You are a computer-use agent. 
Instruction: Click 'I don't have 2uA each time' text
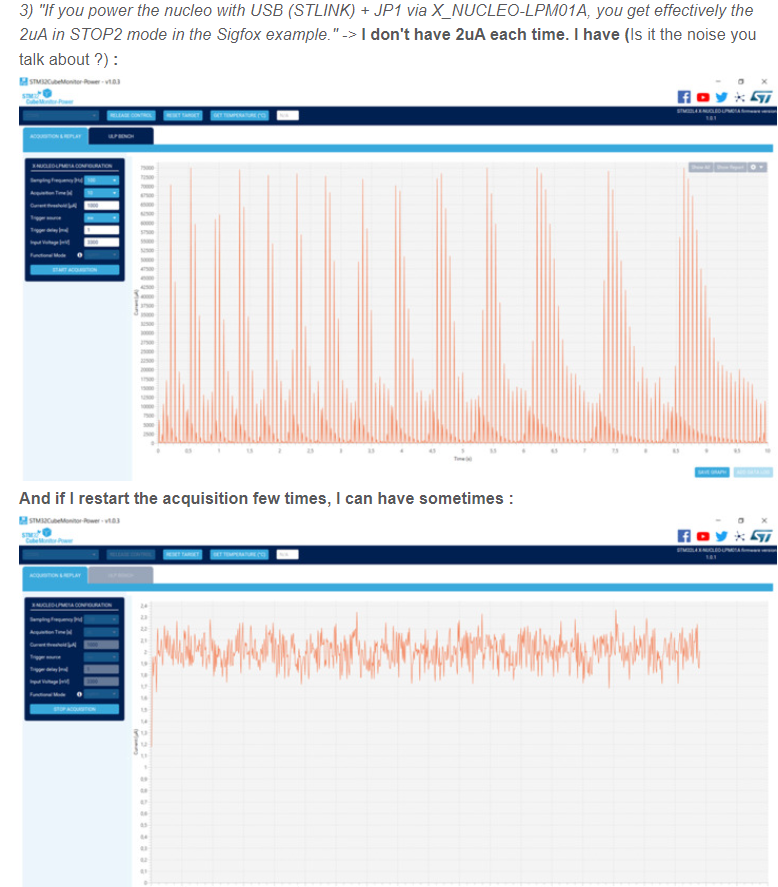(465, 35)
